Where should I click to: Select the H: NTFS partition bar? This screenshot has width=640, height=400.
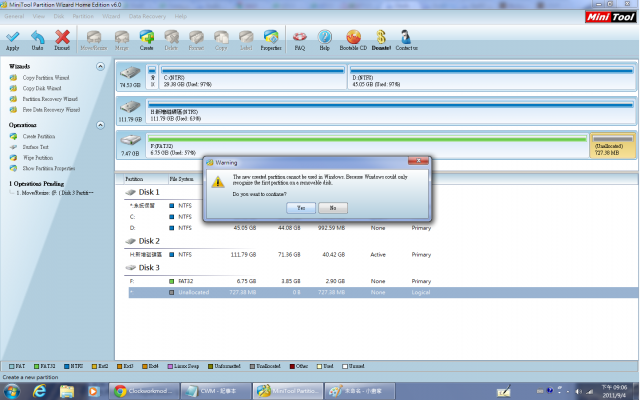[391, 111]
